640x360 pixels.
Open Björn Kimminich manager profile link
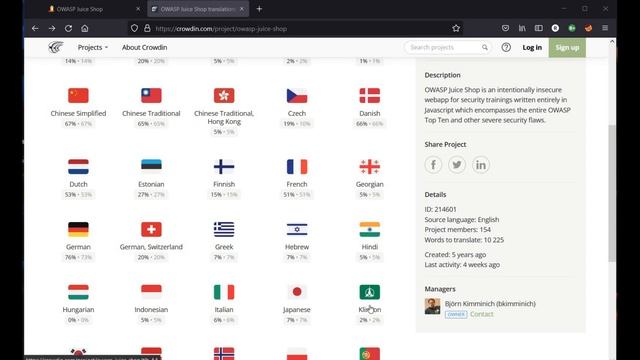click(x=490, y=304)
